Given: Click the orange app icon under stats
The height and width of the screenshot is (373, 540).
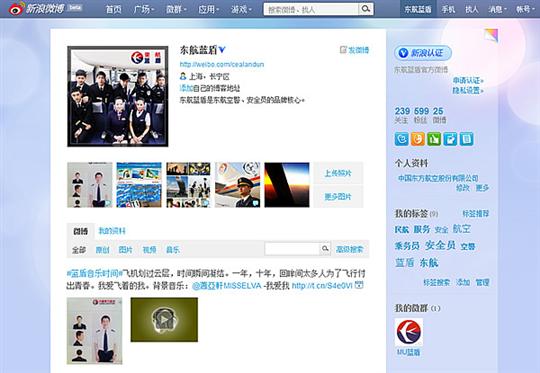Looking at the screenshot, I should click(x=418, y=139).
